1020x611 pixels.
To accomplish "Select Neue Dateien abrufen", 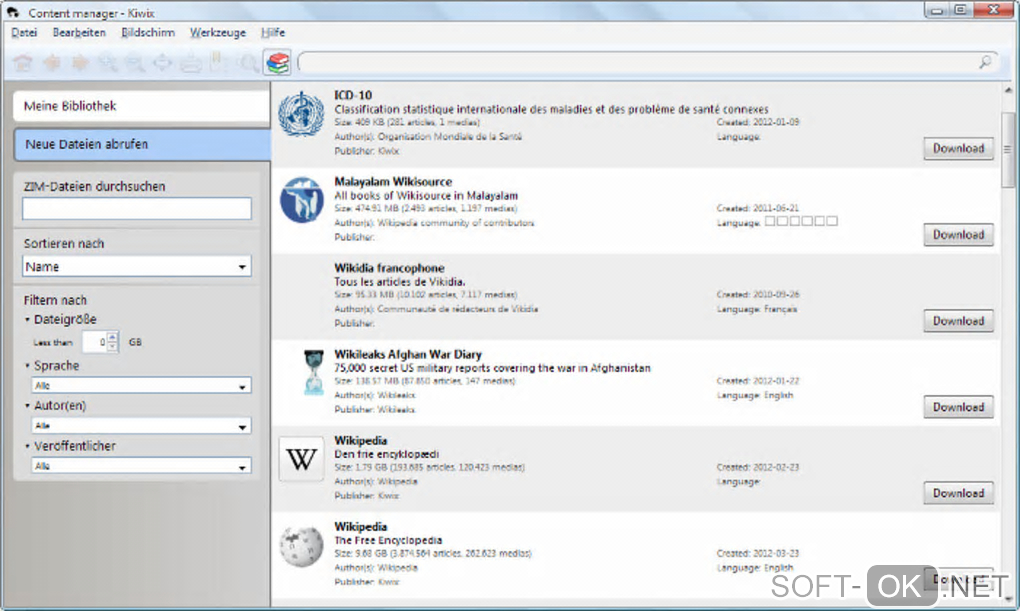I will pyautogui.click(x=142, y=144).
